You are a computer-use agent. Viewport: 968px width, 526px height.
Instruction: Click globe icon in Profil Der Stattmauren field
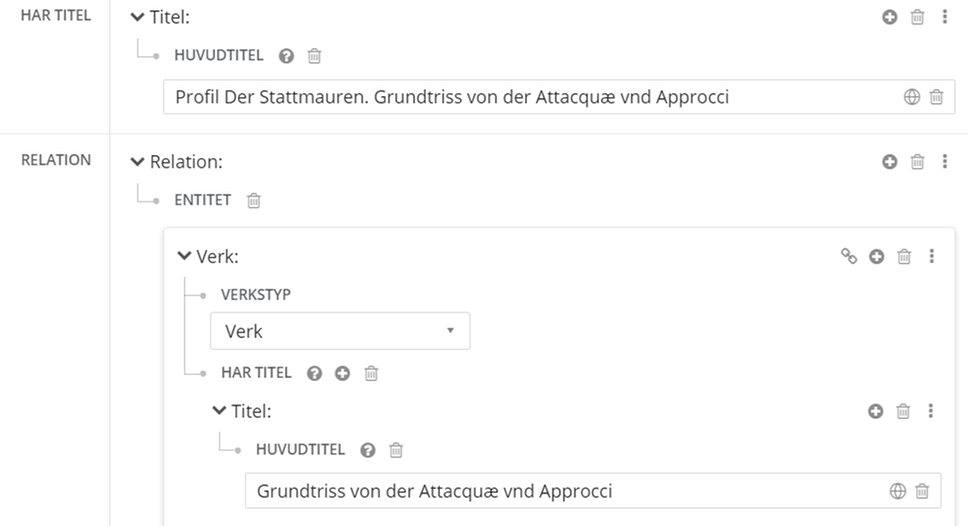click(911, 97)
